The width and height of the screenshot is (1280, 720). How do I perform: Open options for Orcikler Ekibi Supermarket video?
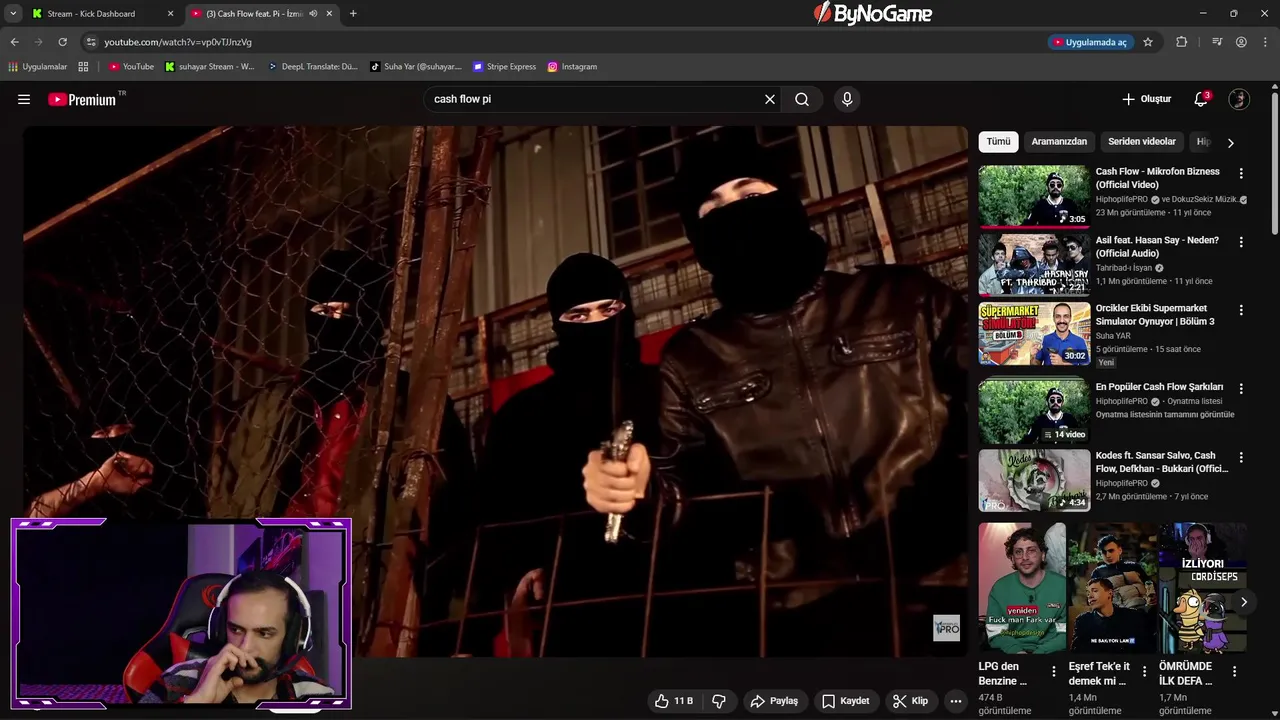tap(1241, 310)
